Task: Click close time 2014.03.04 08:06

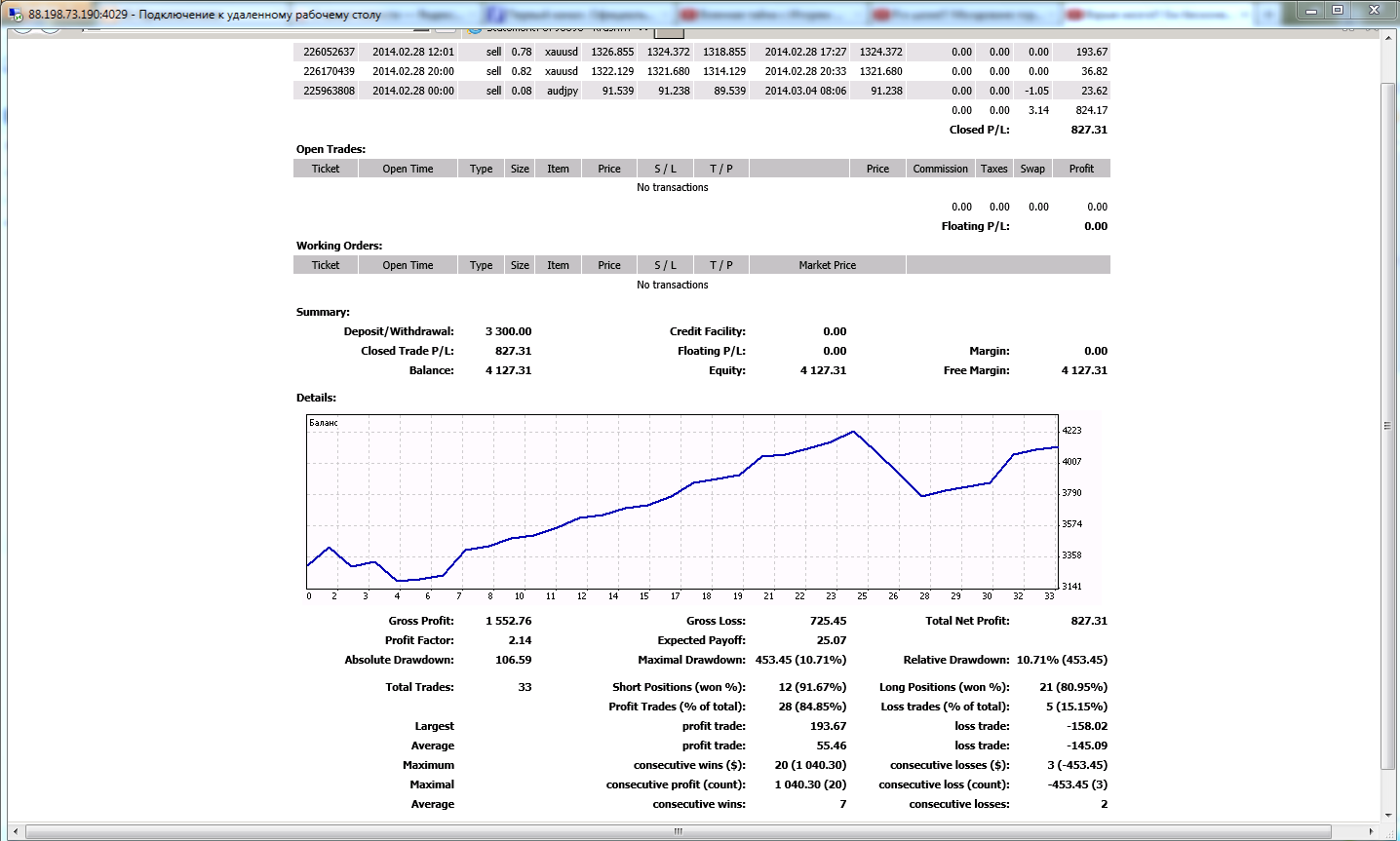Action: click(x=805, y=91)
